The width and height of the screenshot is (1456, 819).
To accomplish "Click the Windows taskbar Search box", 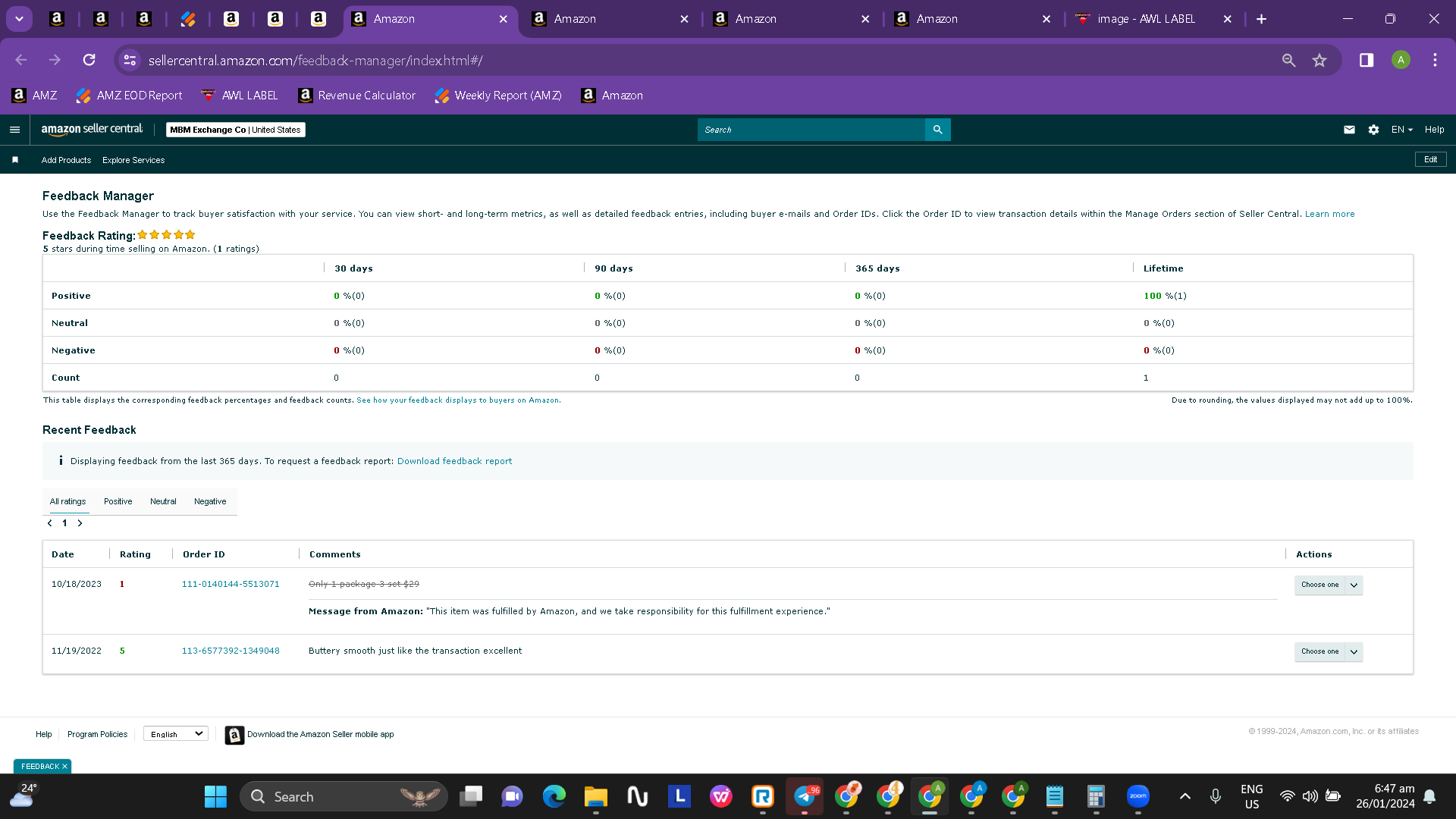I will 344,796.
